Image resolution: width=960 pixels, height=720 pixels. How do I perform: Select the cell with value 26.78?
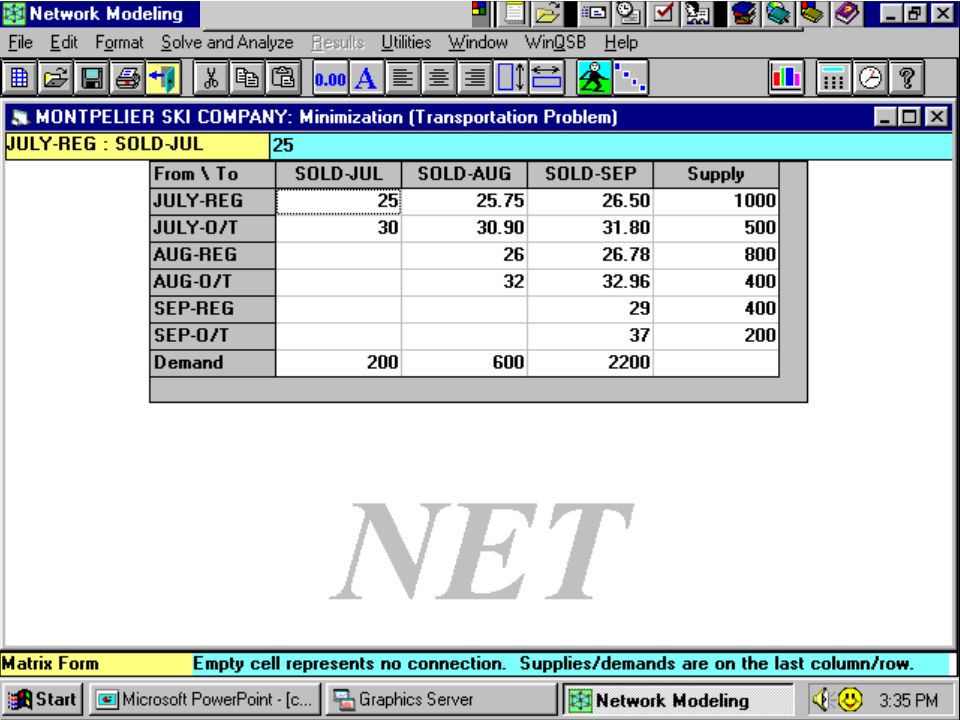tap(590, 255)
